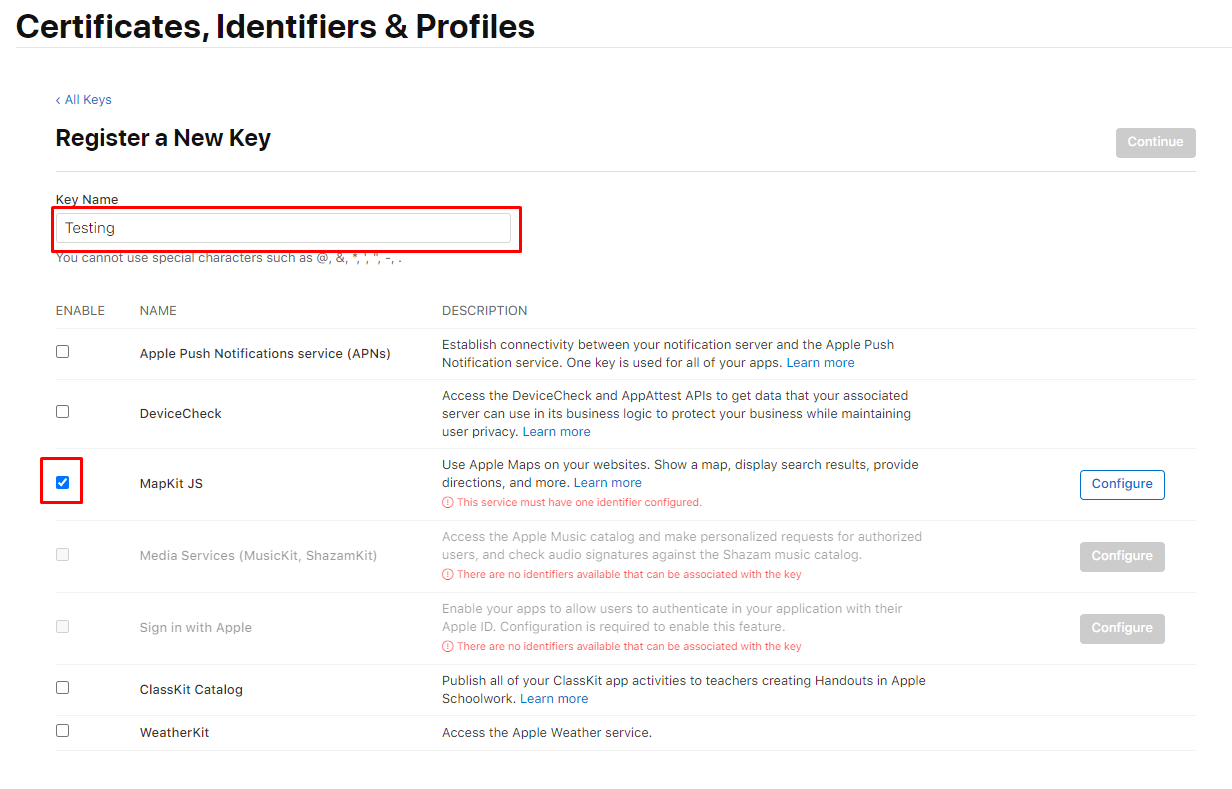Click the Sign in with Apple warning icon
Screen dimensions: 1232x789
tap(448, 647)
